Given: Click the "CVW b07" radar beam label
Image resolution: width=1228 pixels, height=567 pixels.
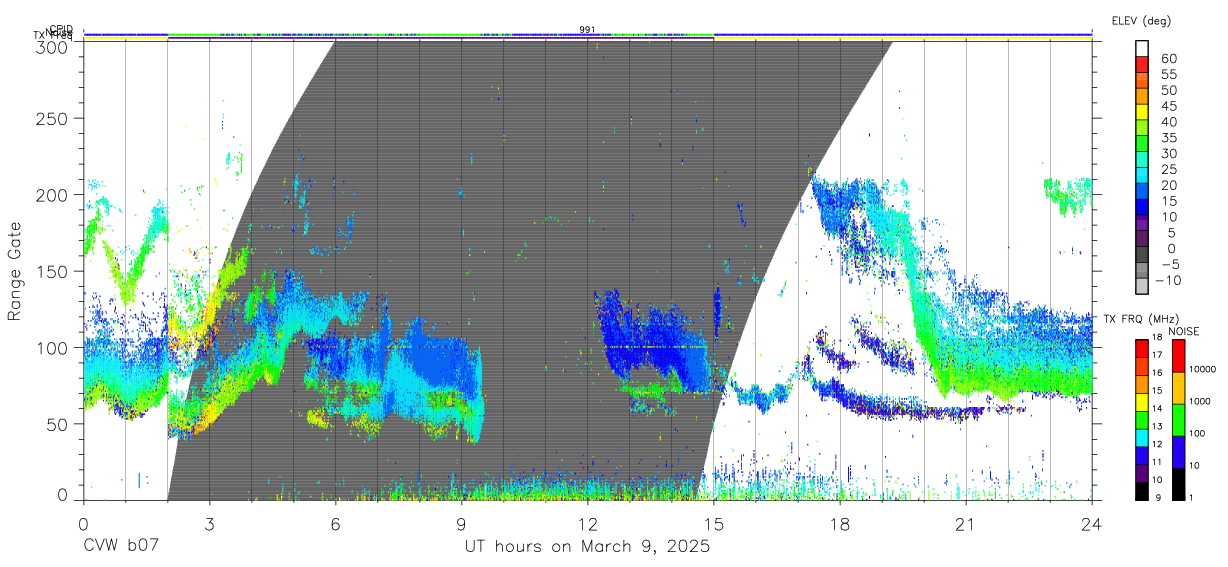Looking at the screenshot, I should point(121,547).
